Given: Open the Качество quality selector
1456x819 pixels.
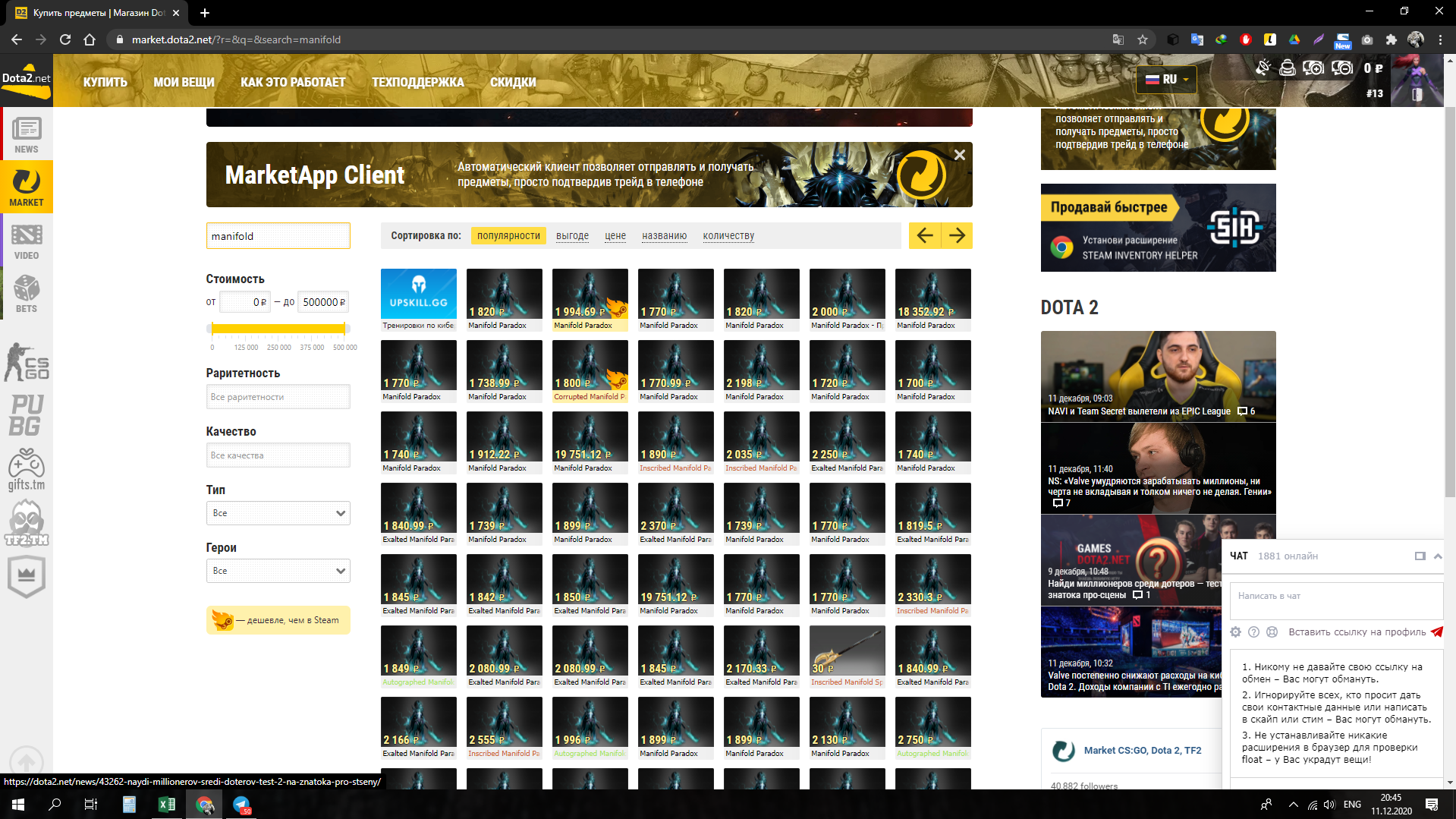Looking at the screenshot, I should (x=278, y=455).
